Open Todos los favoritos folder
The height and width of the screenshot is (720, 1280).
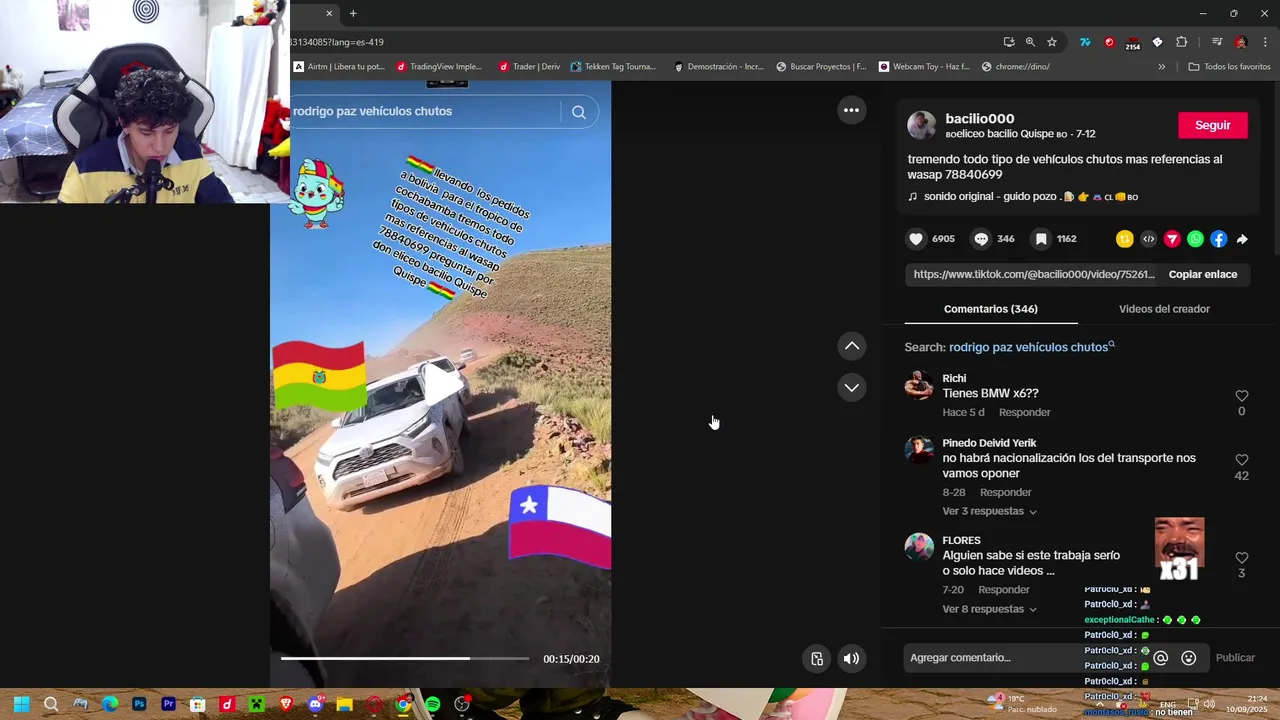coord(1229,67)
